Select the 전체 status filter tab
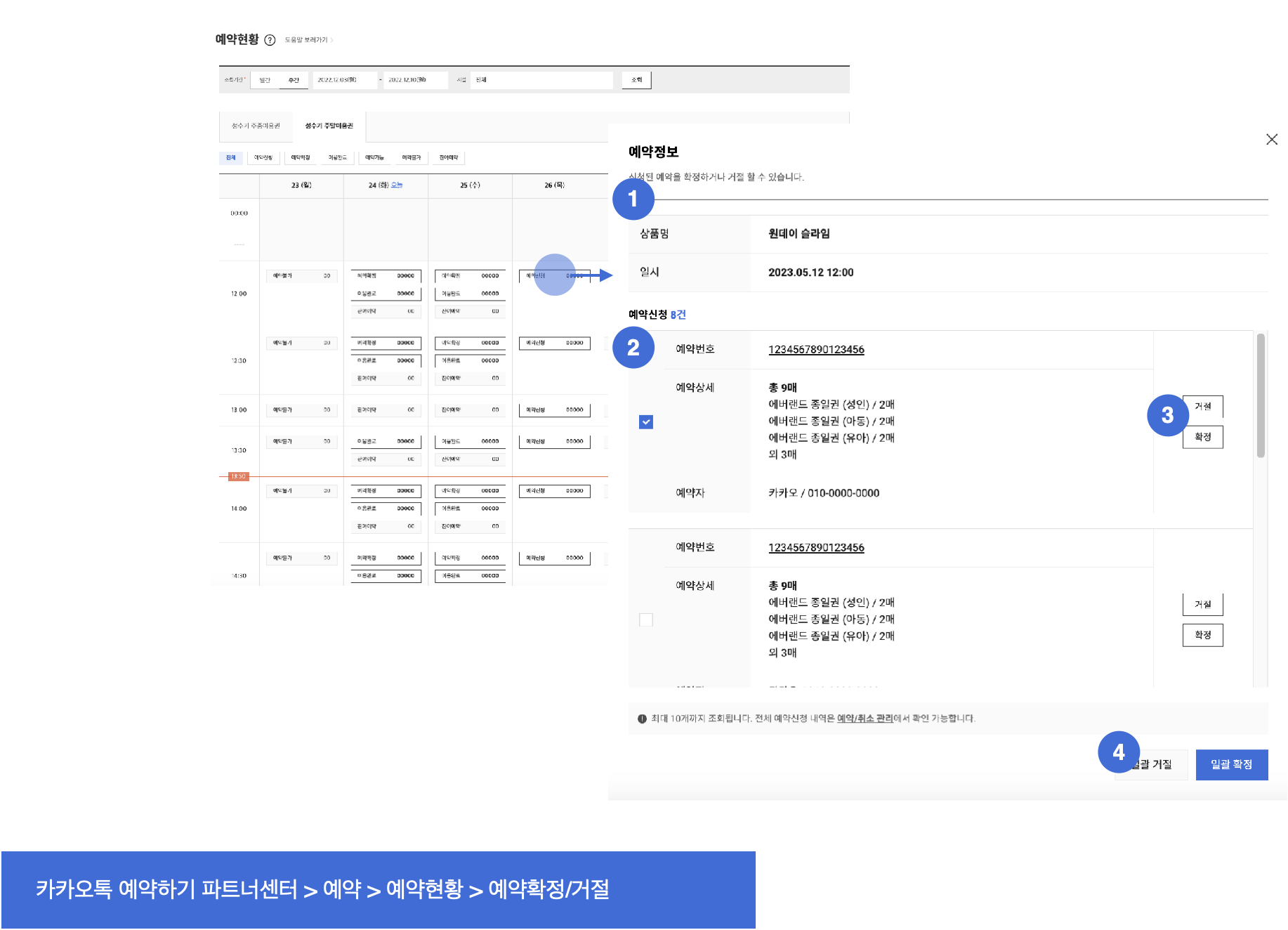The image size is (1288, 930). (x=230, y=158)
